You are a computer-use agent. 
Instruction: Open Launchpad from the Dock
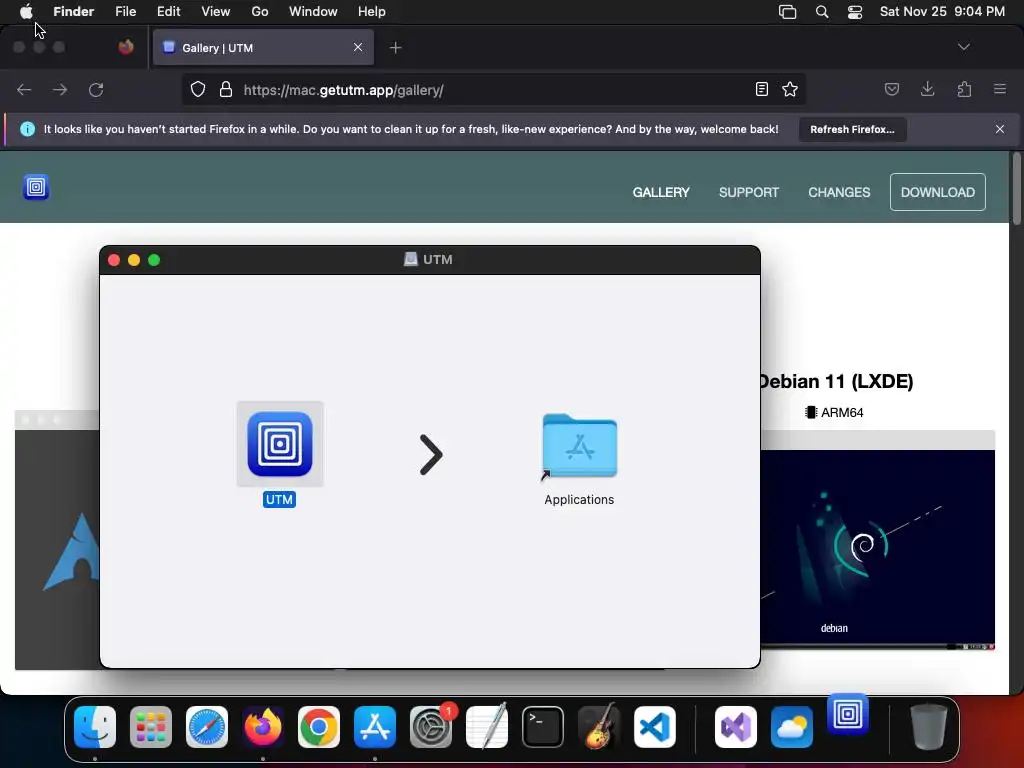151,727
